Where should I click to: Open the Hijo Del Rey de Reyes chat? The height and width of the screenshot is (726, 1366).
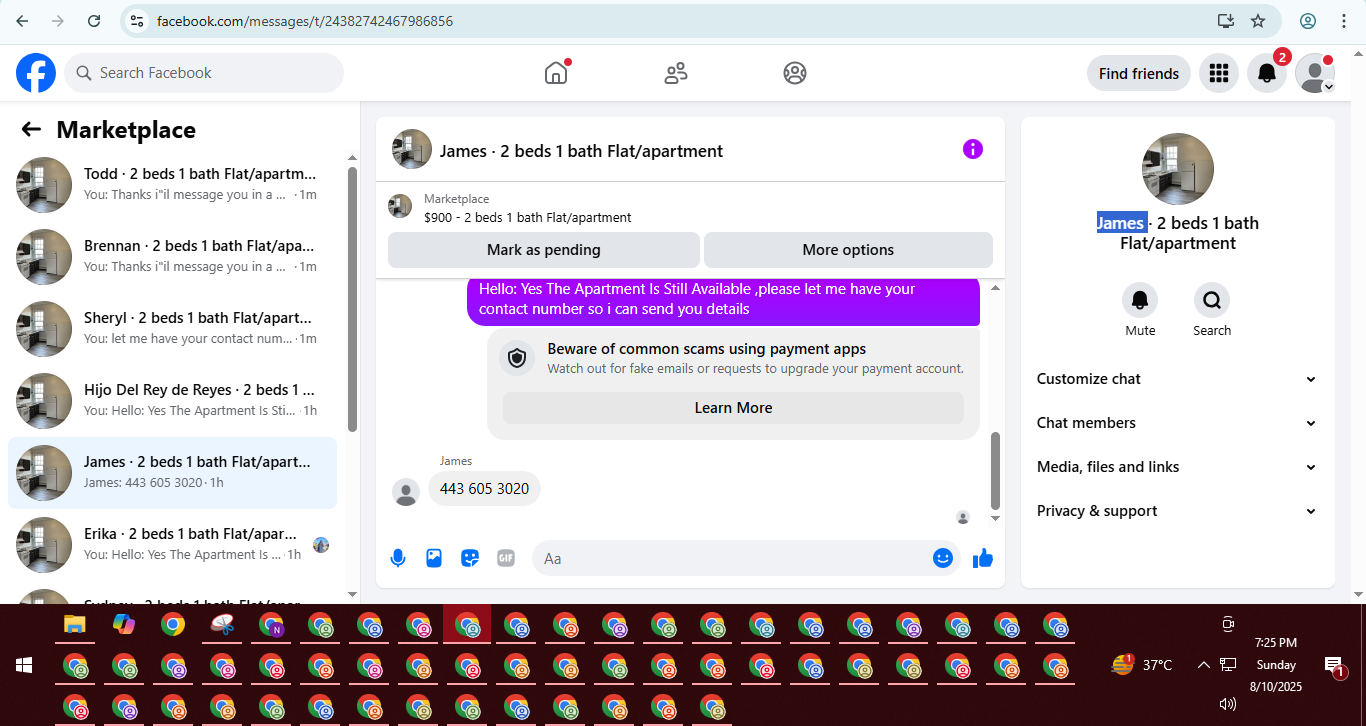click(x=172, y=400)
